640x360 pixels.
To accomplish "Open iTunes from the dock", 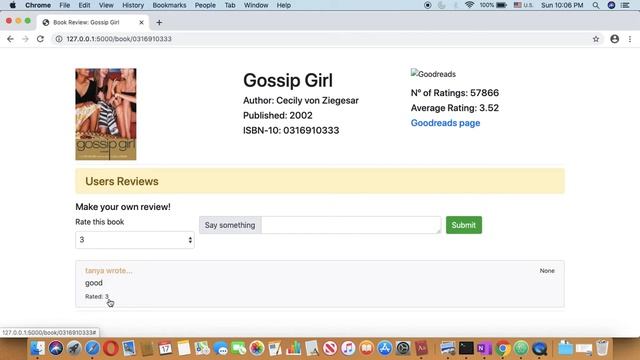I will point(348,348).
